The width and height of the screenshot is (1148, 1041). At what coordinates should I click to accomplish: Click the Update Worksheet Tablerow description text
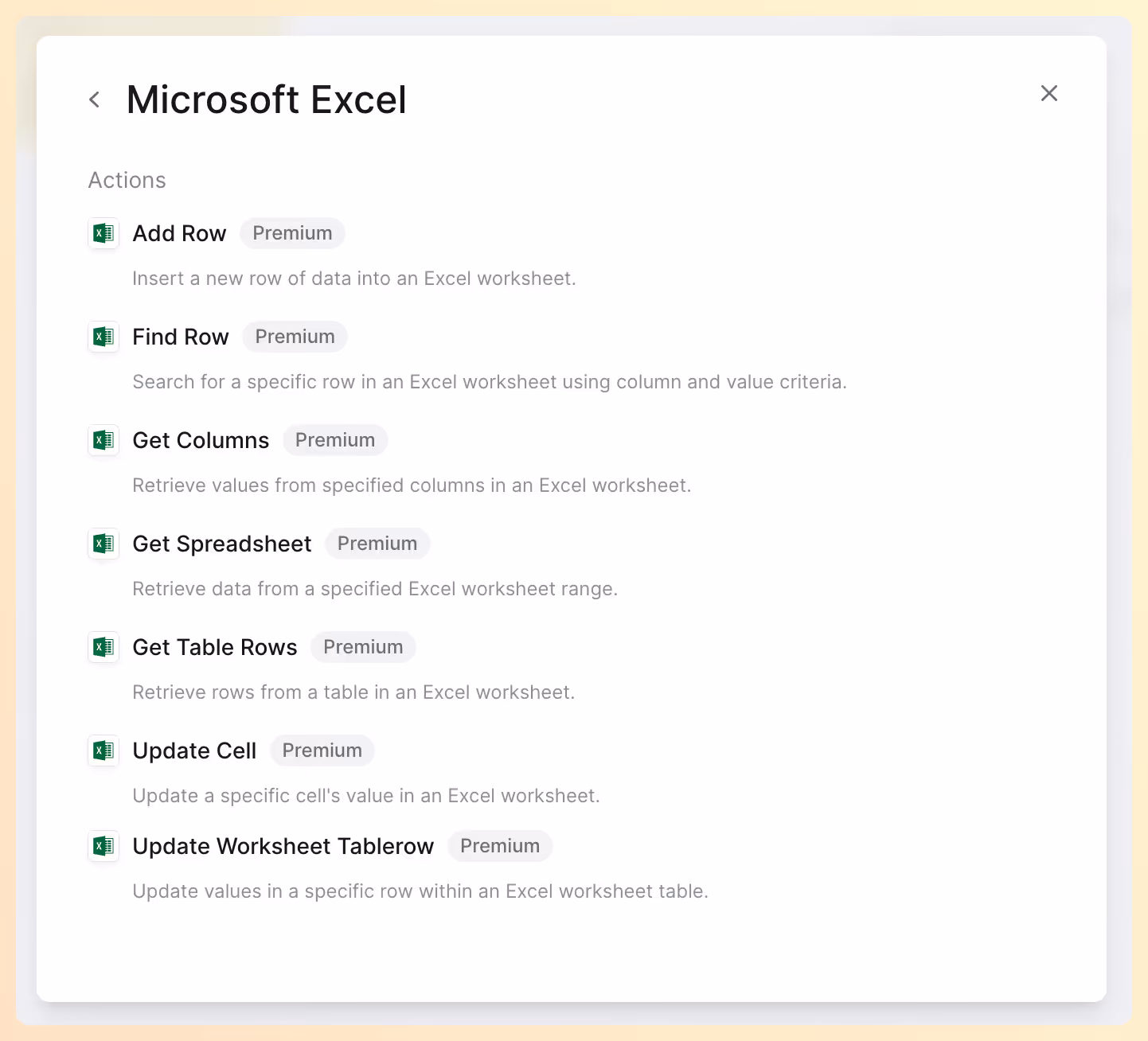420,891
